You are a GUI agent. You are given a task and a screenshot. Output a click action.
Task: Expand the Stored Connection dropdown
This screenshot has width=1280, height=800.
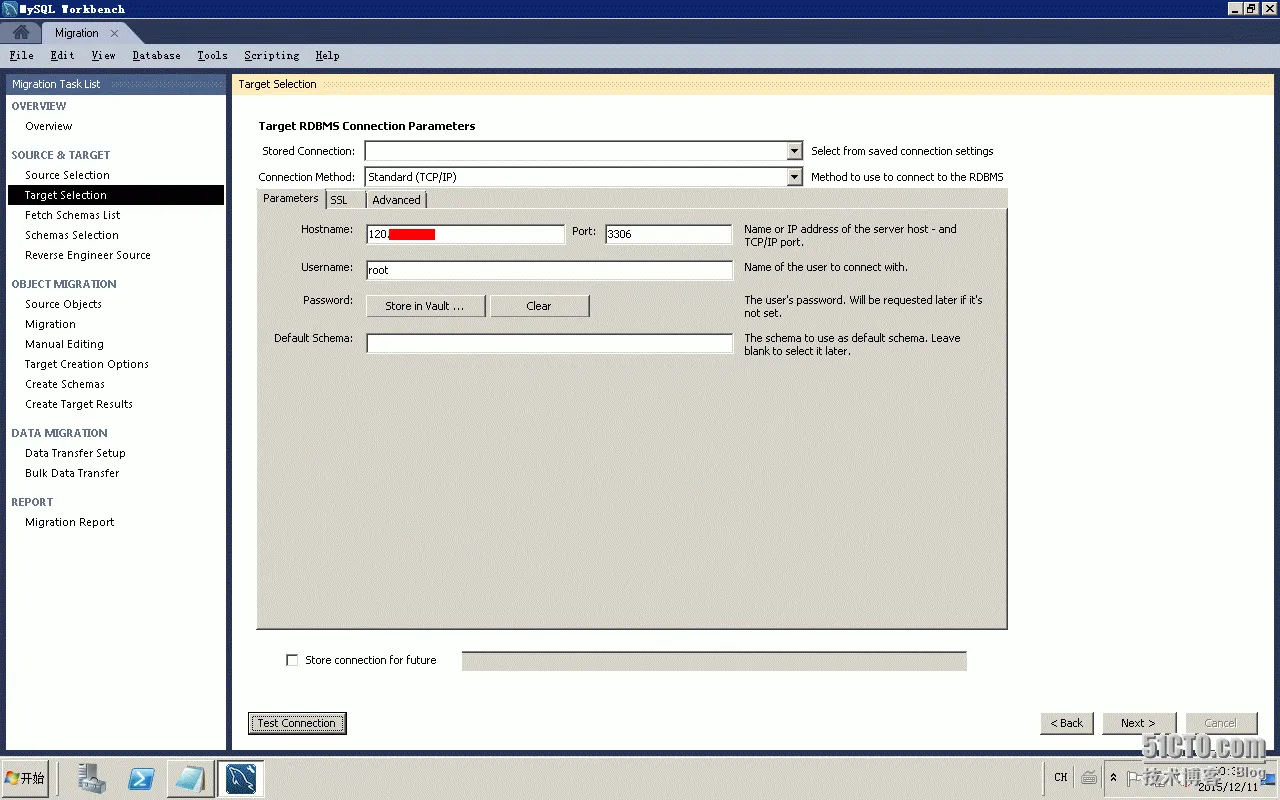794,151
